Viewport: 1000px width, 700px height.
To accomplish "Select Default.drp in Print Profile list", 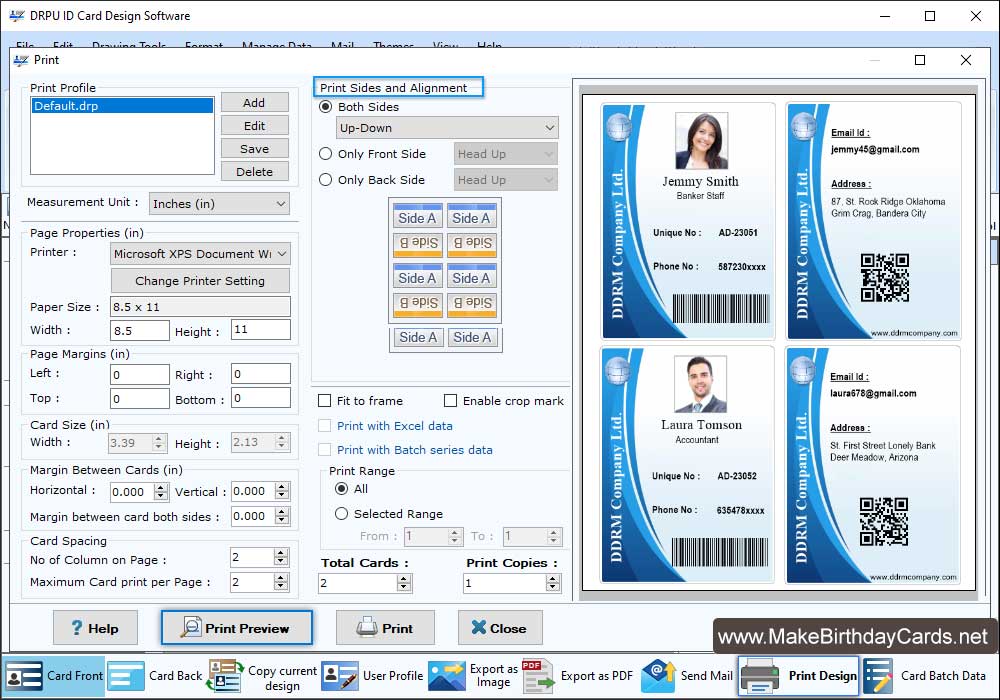I will click(x=122, y=106).
